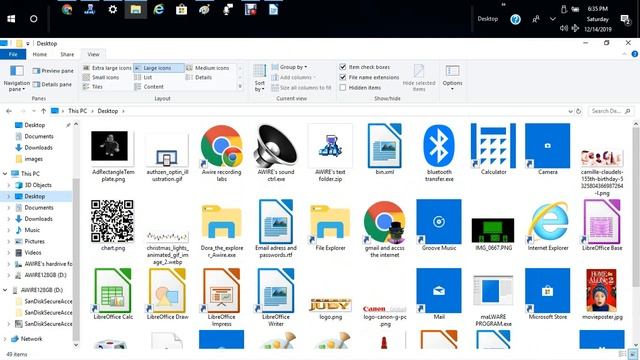Refresh the Desktop folder view
The image size is (640, 360).
(x=578, y=111)
